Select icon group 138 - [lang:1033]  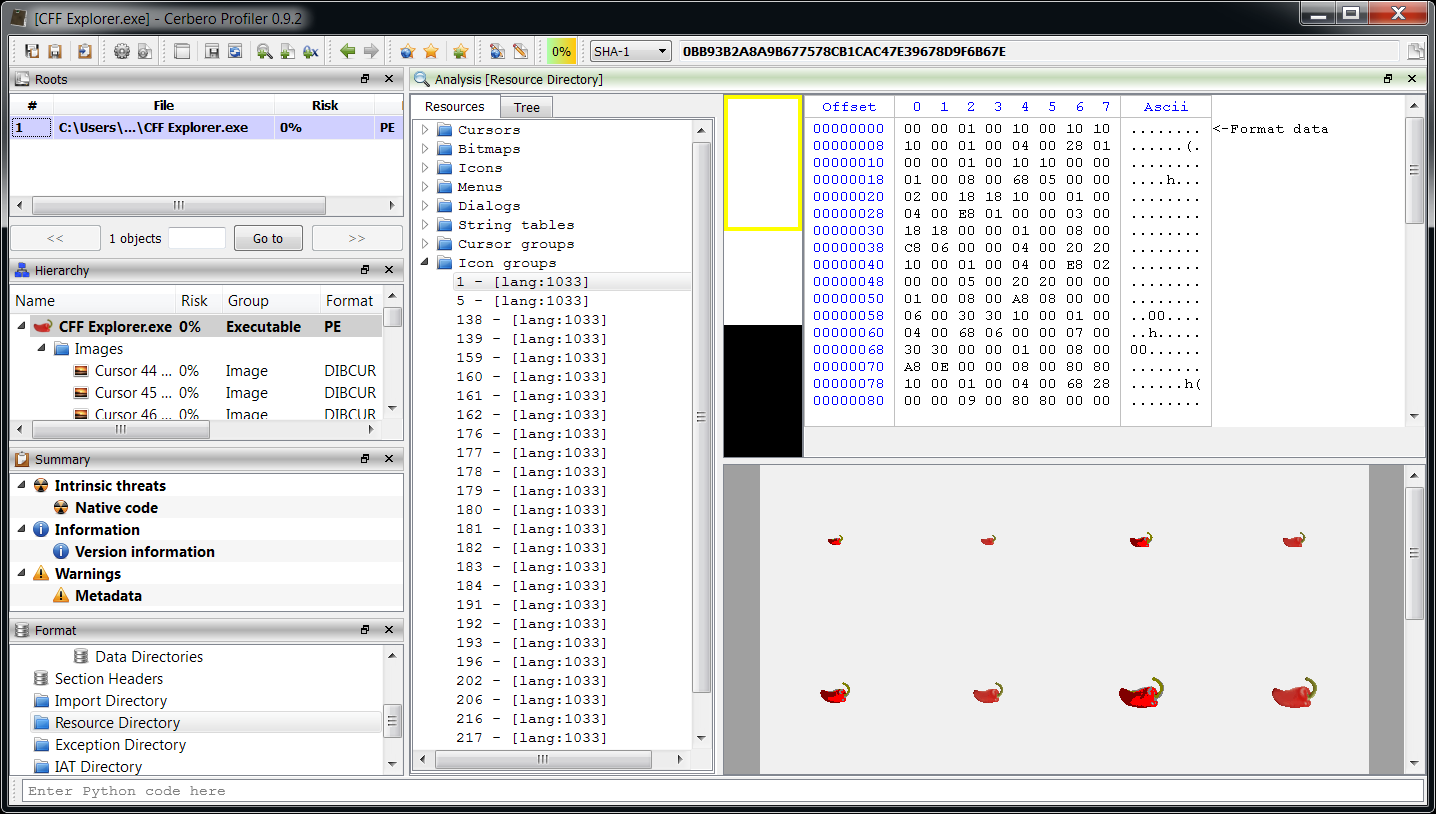point(532,320)
